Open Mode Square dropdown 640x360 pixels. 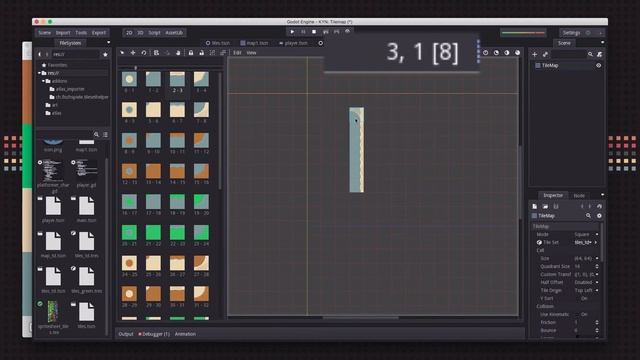coord(586,234)
